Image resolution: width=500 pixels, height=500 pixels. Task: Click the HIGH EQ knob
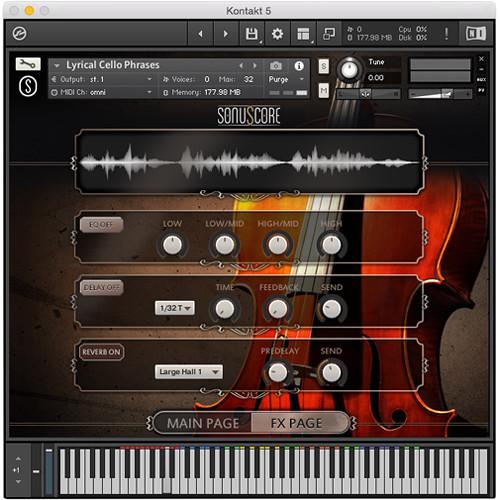coord(331,245)
